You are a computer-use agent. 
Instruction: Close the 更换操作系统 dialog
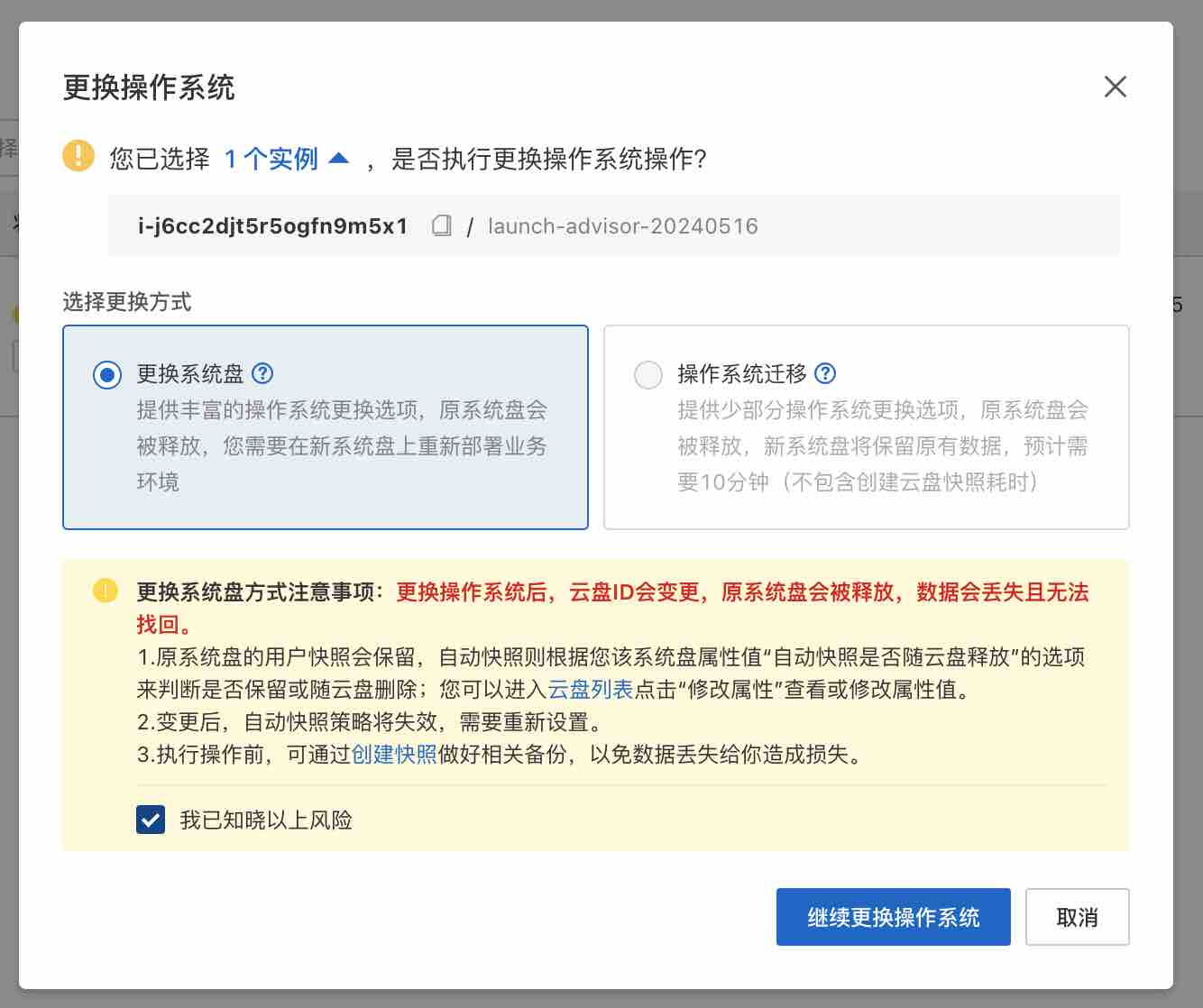tap(1115, 87)
